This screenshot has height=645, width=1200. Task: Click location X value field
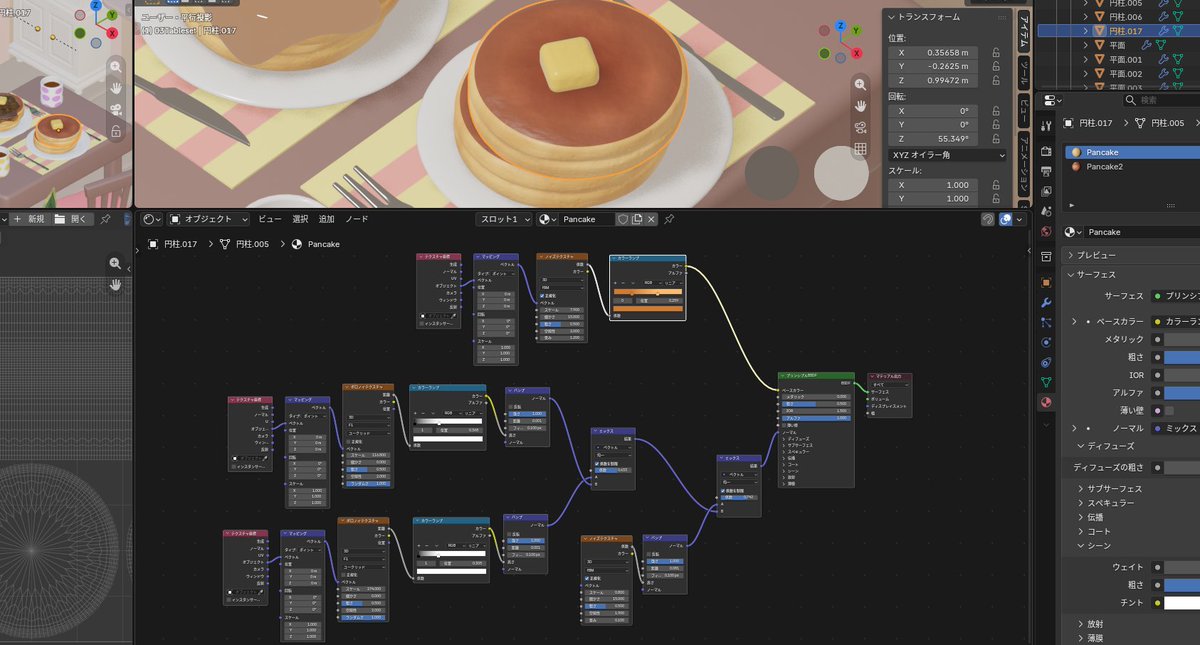coord(935,52)
